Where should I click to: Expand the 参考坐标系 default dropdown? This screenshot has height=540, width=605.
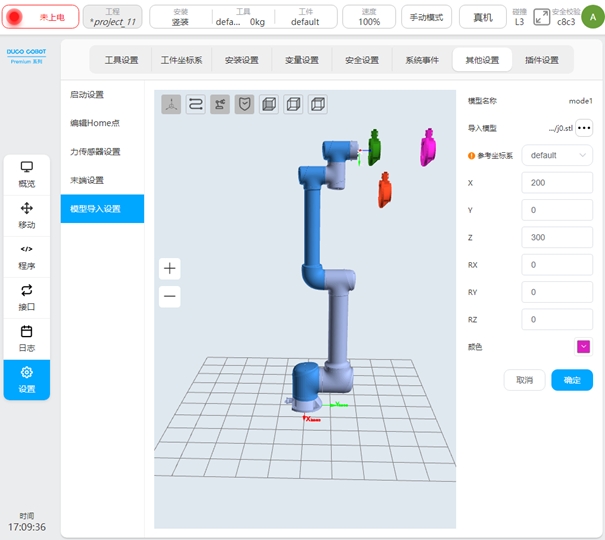[x=557, y=155]
